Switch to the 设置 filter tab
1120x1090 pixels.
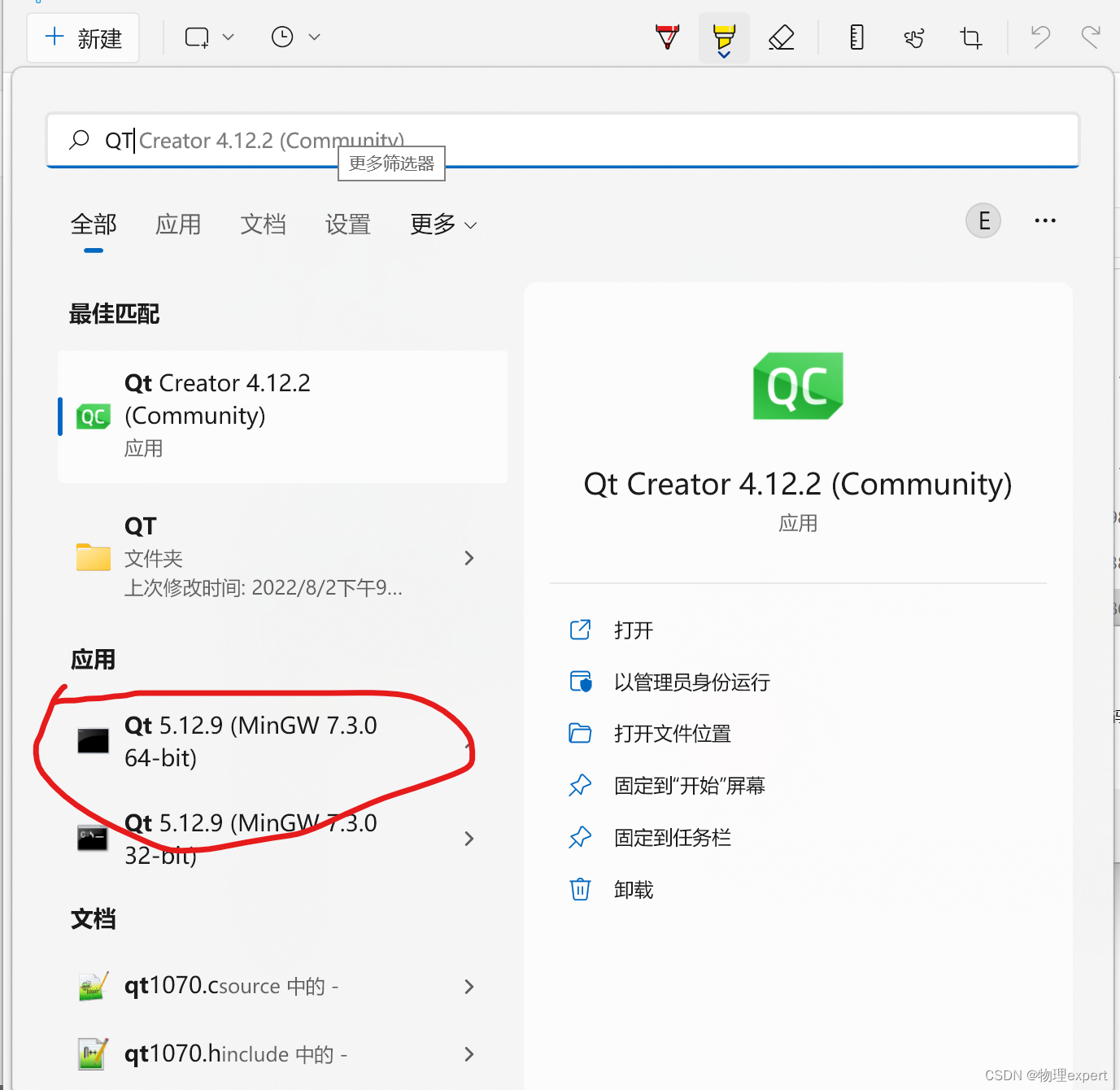(x=347, y=225)
